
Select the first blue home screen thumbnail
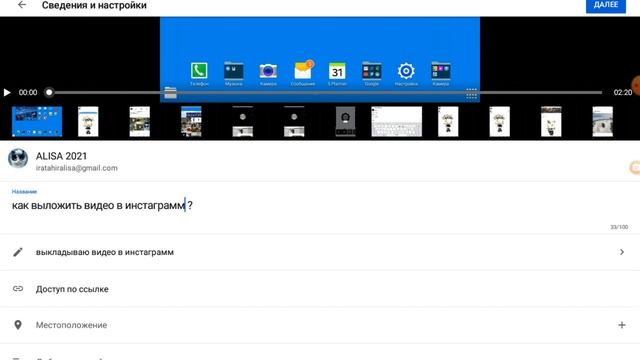pyautogui.click(x=37, y=121)
